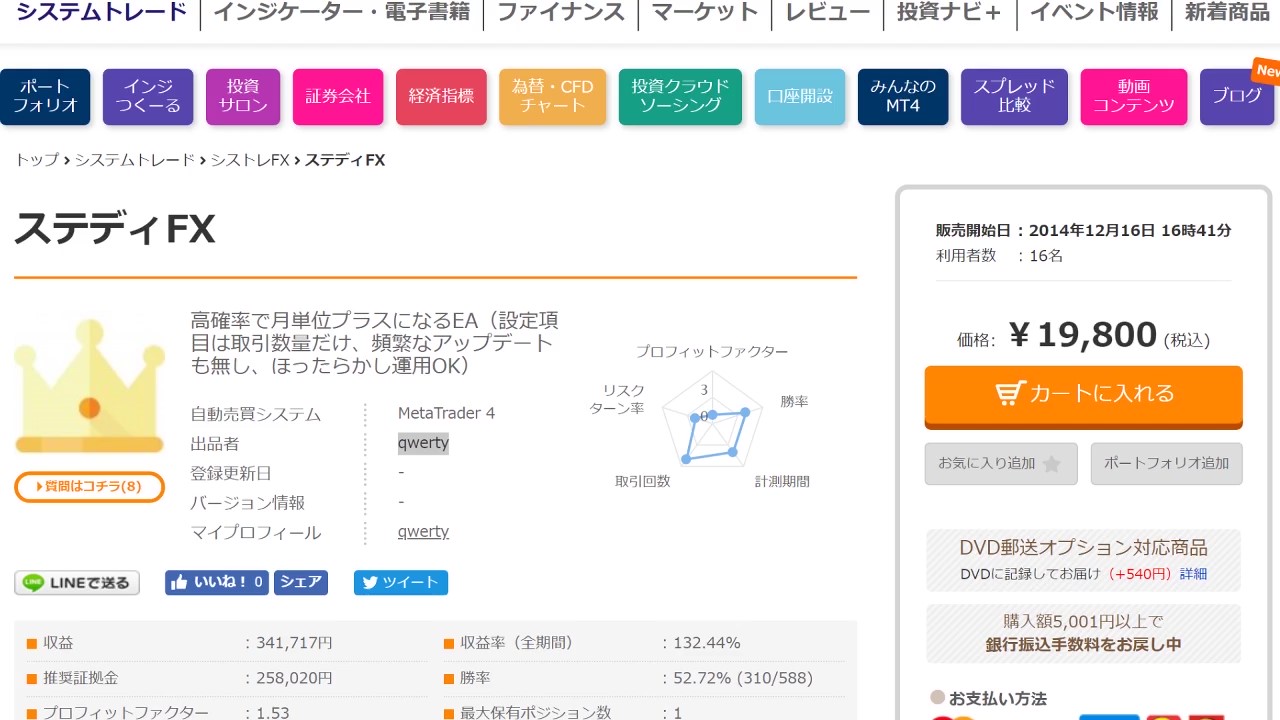
Task: Click the ポートフォリオ追加 button
Action: click(x=1166, y=464)
